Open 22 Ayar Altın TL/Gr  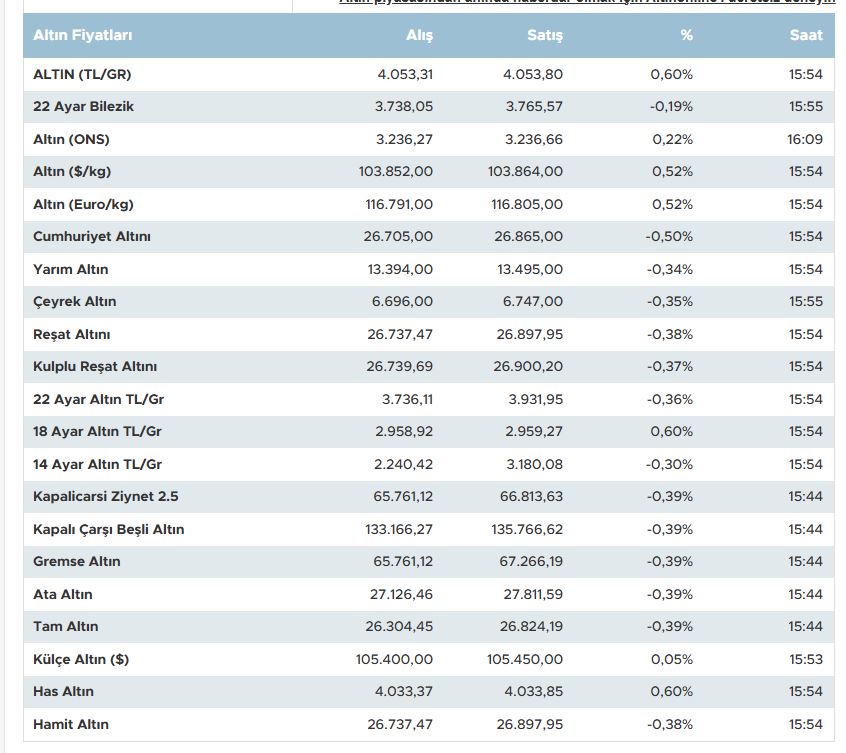click(98, 399)
